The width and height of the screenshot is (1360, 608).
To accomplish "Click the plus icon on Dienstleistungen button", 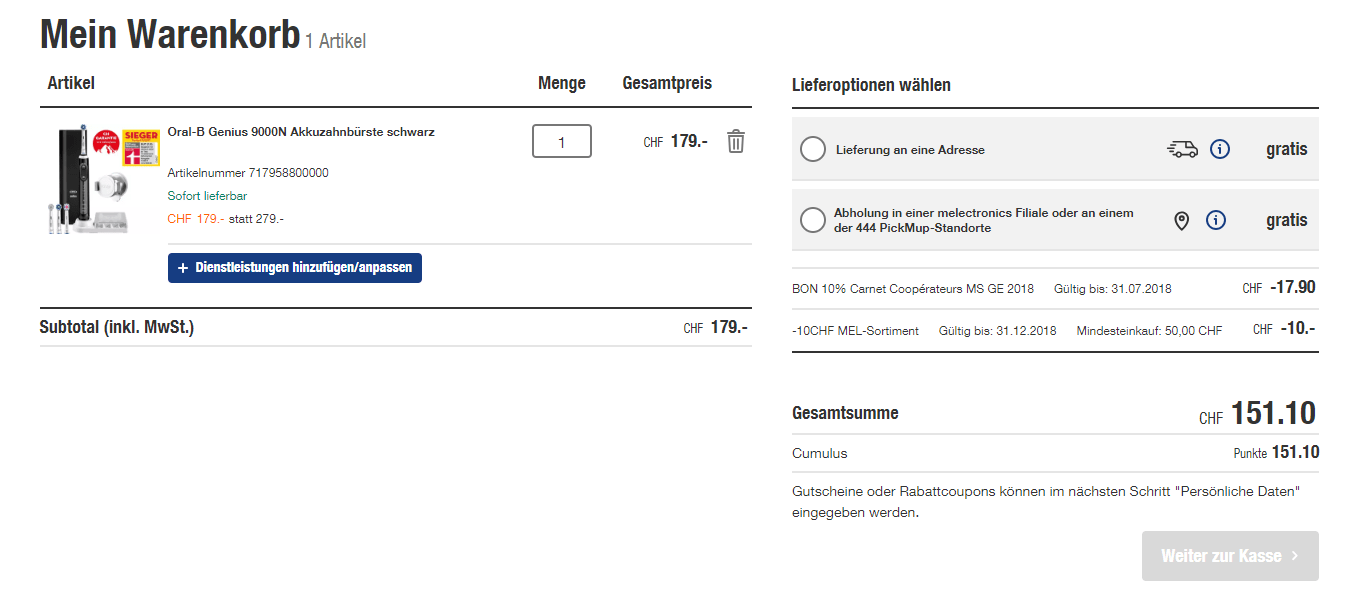I will [x=183, y=268].
